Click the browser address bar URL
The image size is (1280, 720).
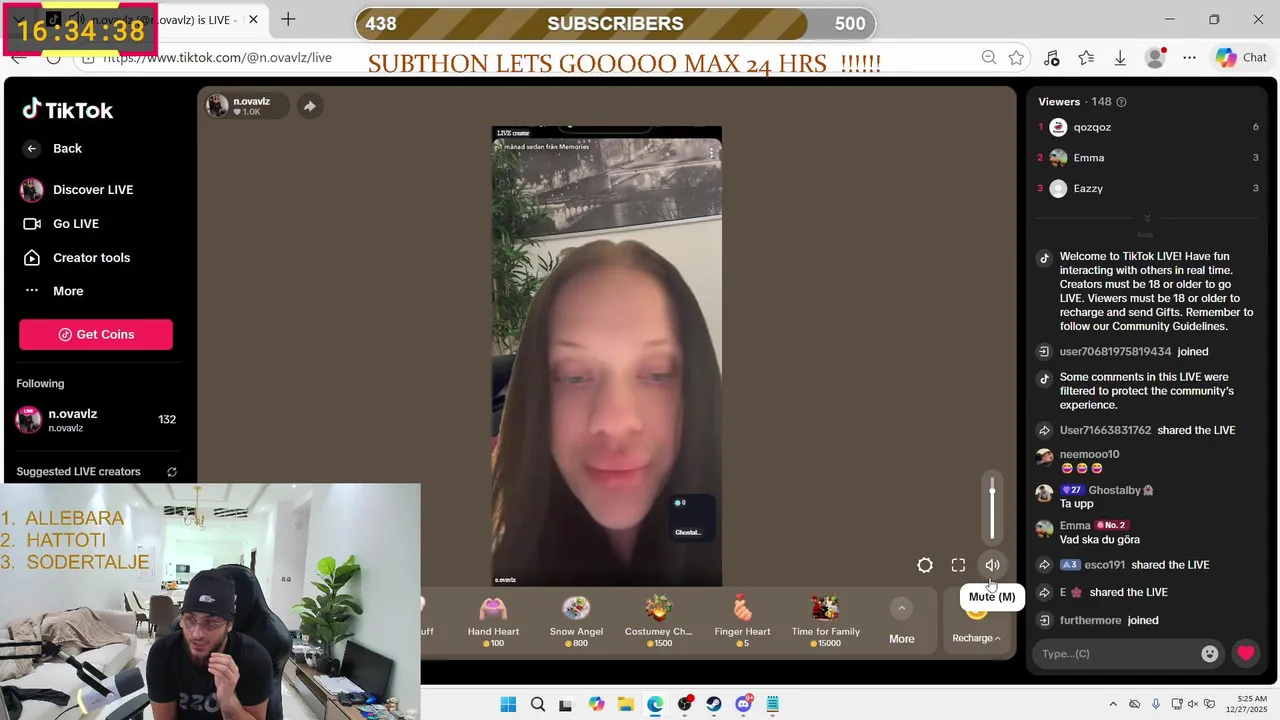(217, 58)
